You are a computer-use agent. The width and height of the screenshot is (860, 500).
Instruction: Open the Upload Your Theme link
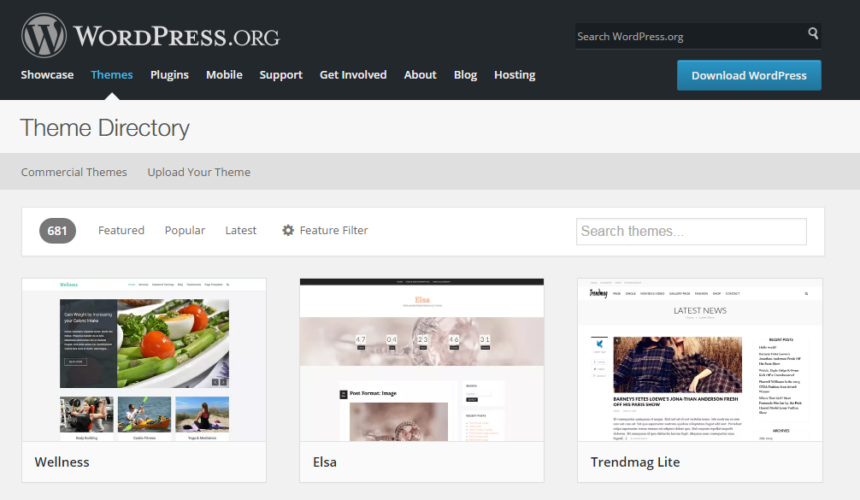[199, 172]
